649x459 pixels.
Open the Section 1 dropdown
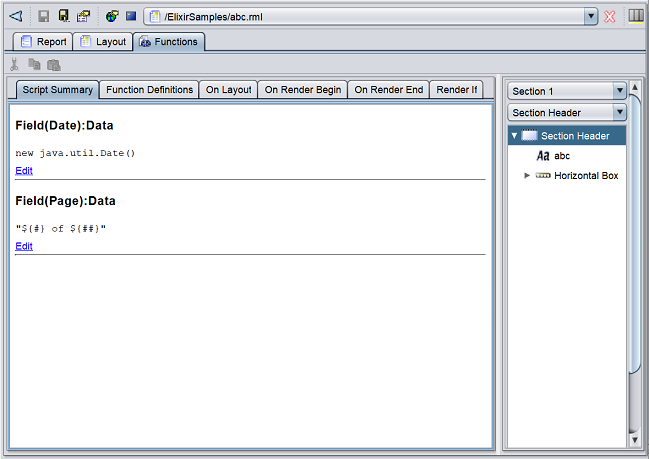point(619,91)
